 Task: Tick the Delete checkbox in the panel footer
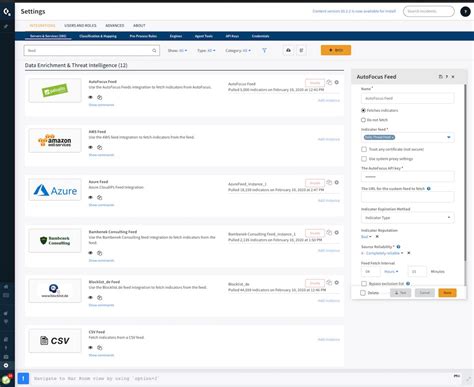coord(363,293)
